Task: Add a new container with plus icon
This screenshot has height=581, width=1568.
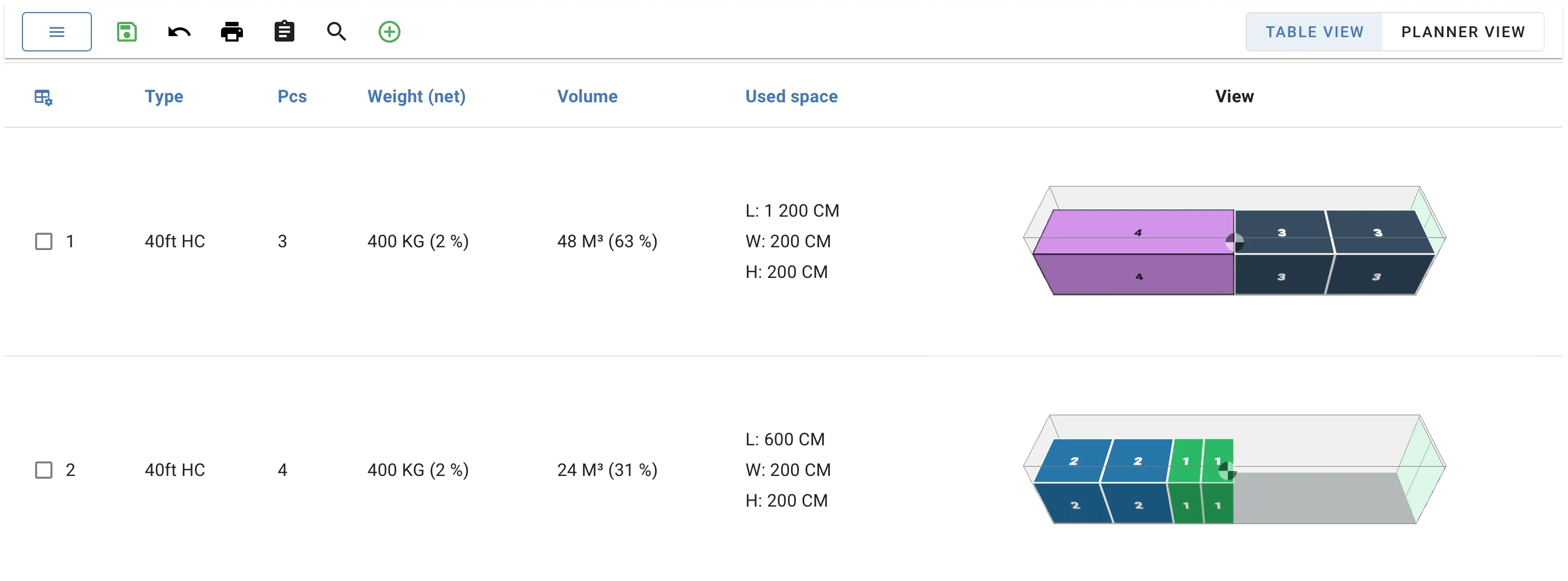Action: click(x=390, y=32)
